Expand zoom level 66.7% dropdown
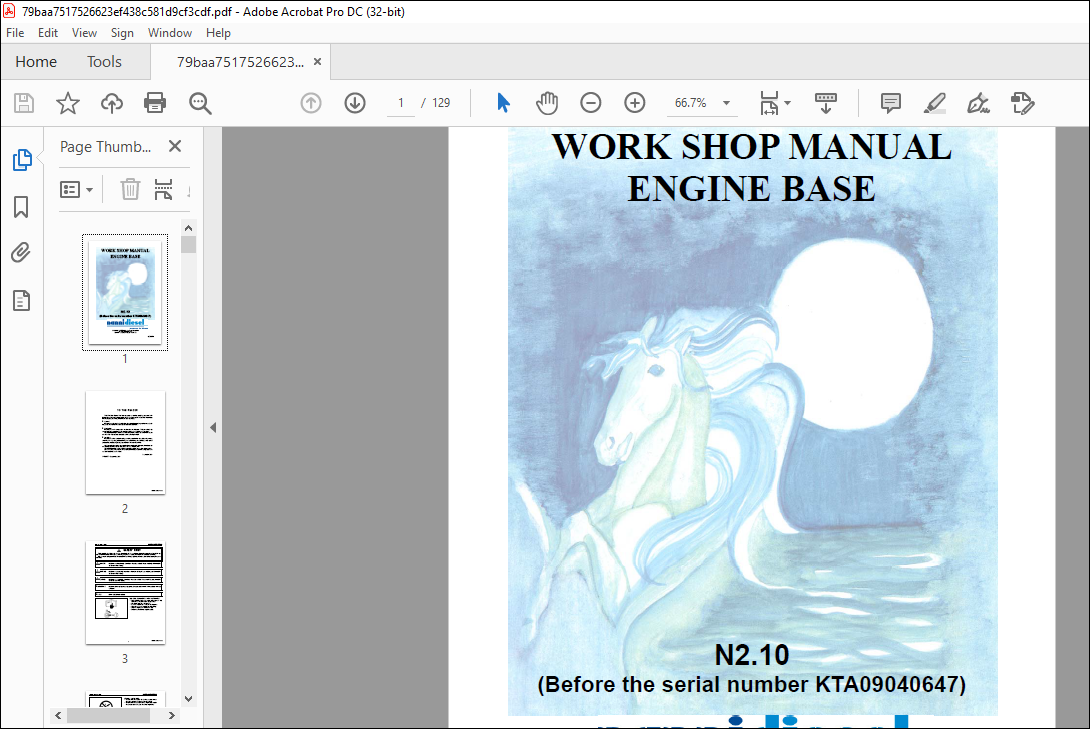1090x729 pixels. [x=726, y=103]
